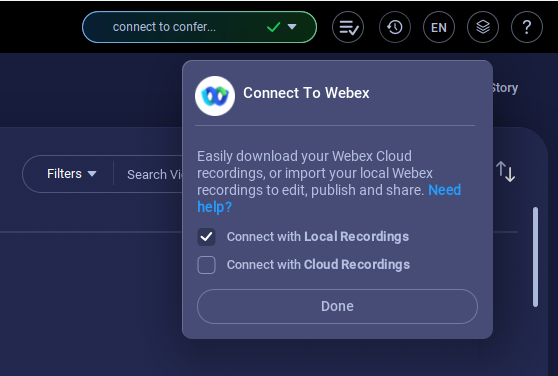Uncheck Connect with Local Recordings

(206, 237)
